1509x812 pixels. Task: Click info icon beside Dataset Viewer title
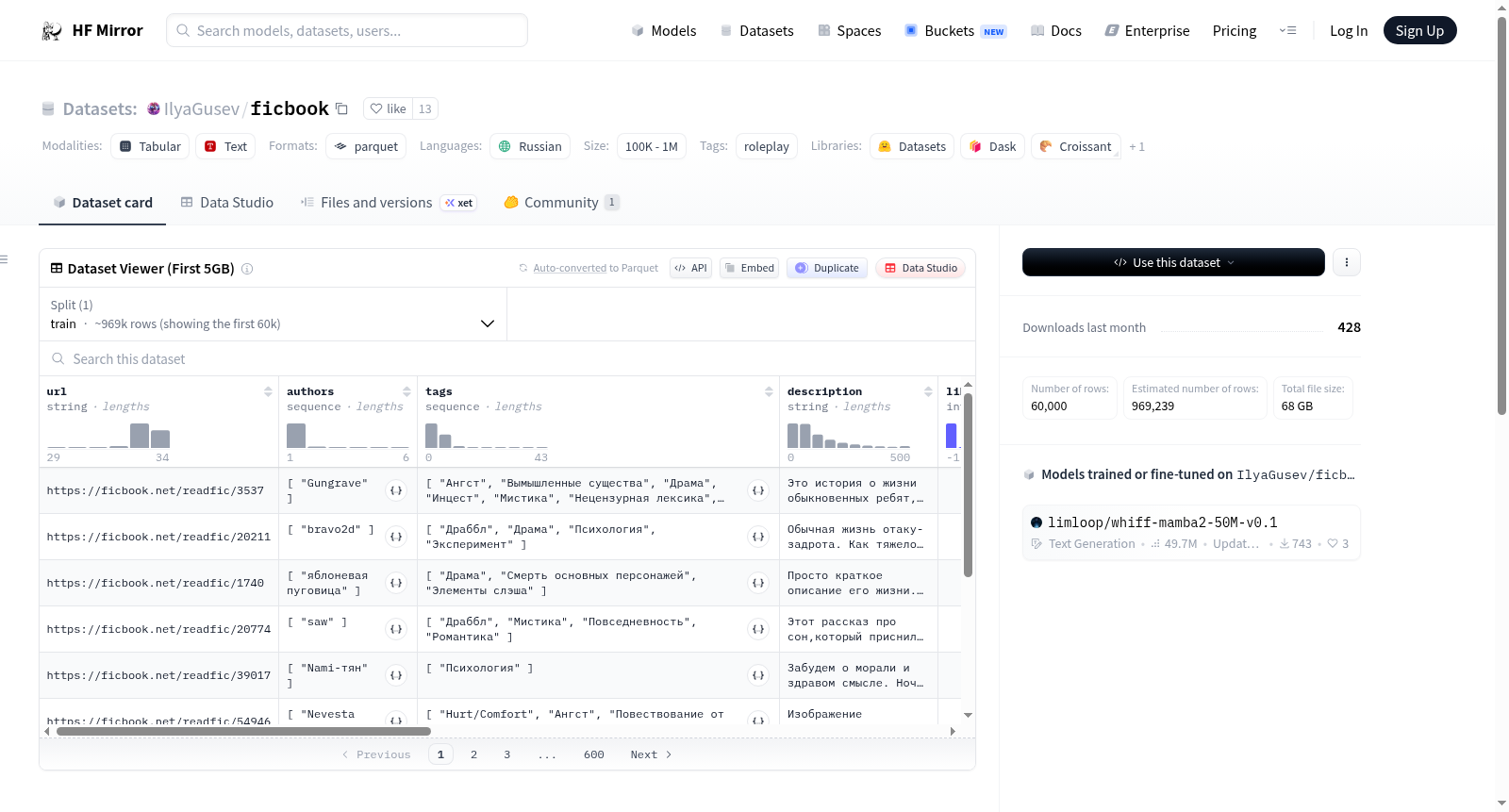coord(247,269)
